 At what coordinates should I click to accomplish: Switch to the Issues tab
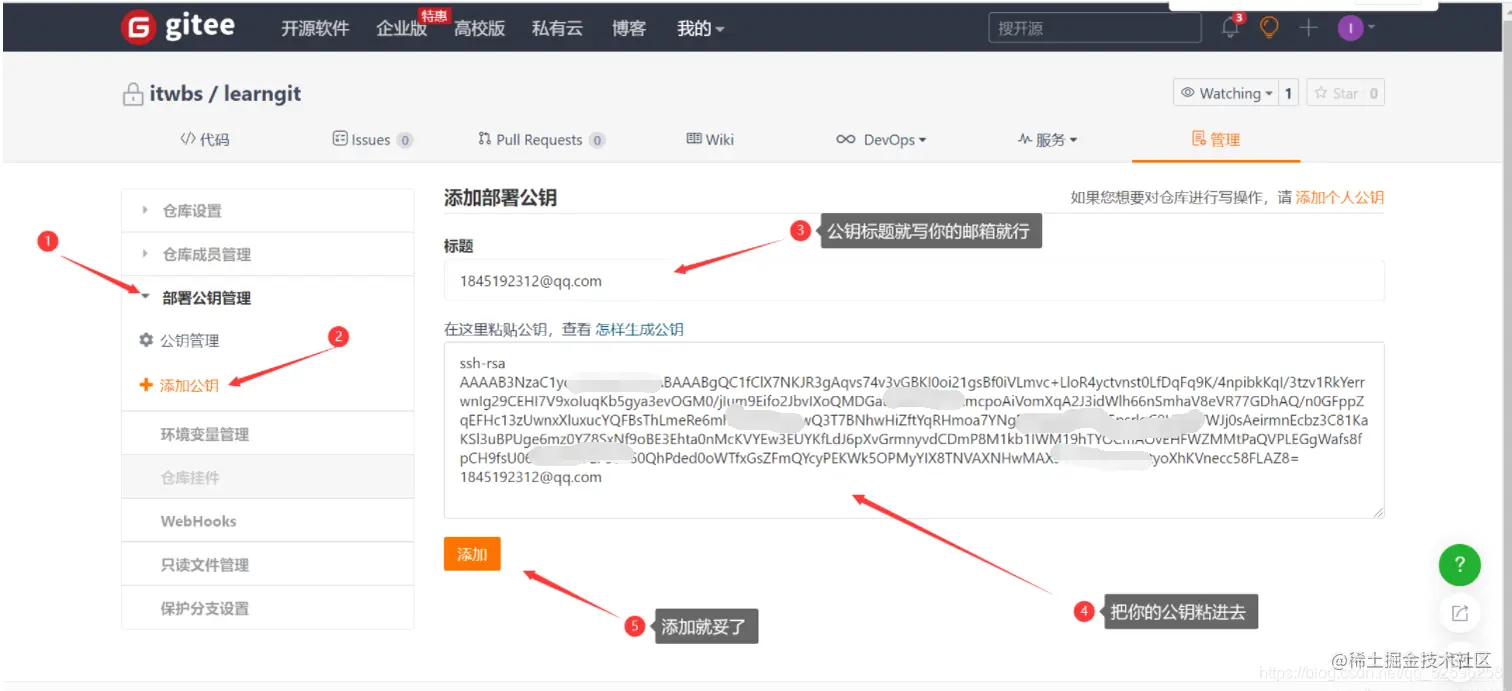[372, 140]
